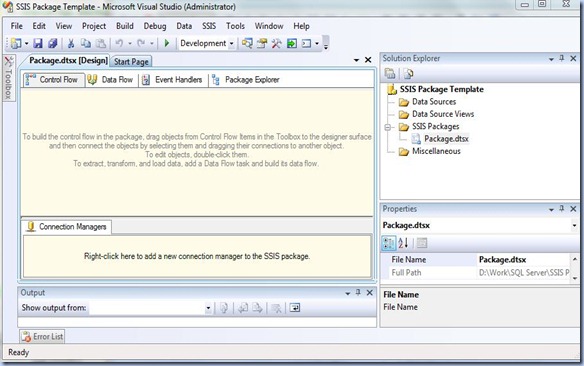Open the Error List tab
The image size is (584, 366).
tap(42, 337)
